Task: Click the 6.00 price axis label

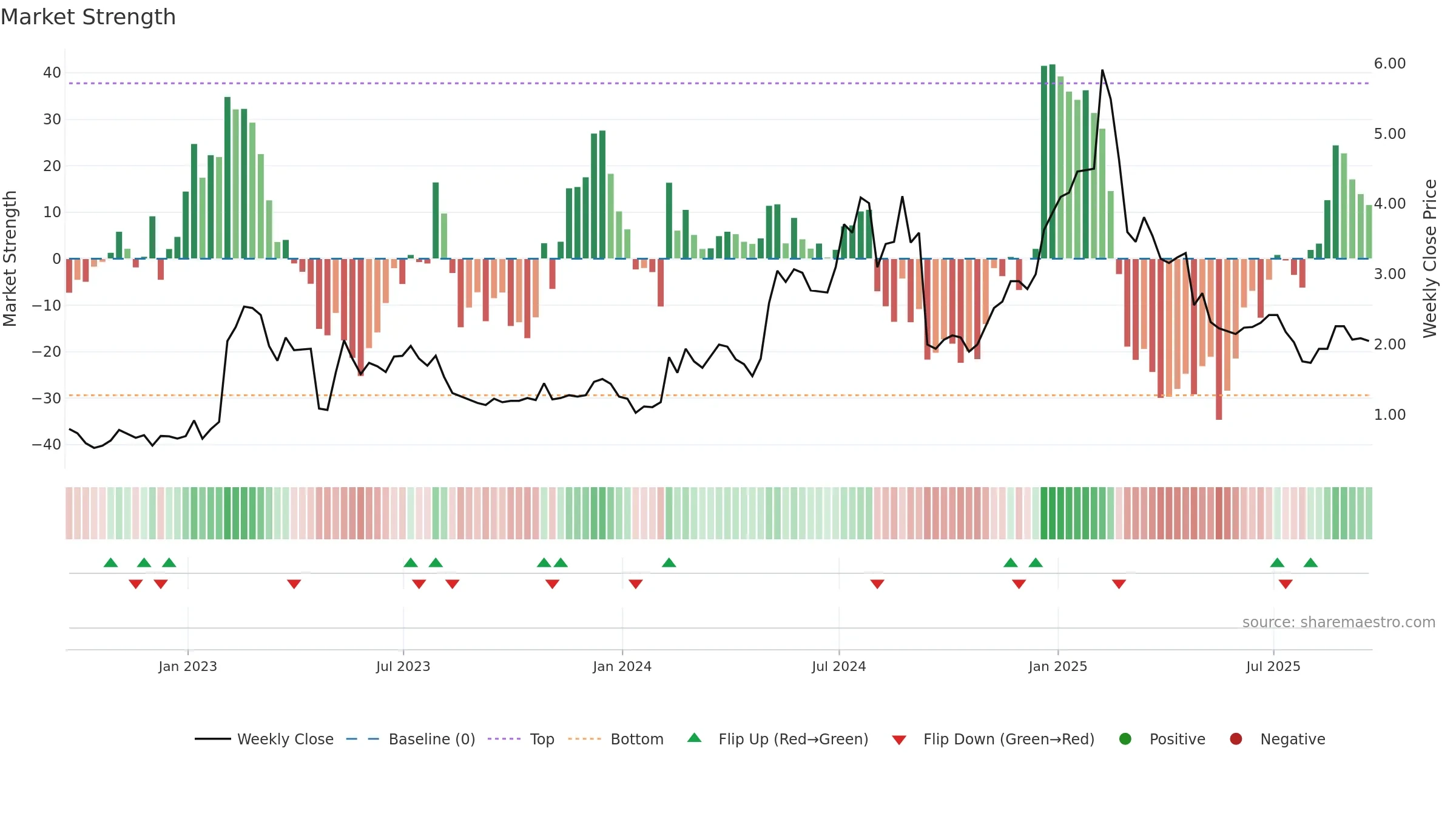Action: click(x=1390, y=64)
